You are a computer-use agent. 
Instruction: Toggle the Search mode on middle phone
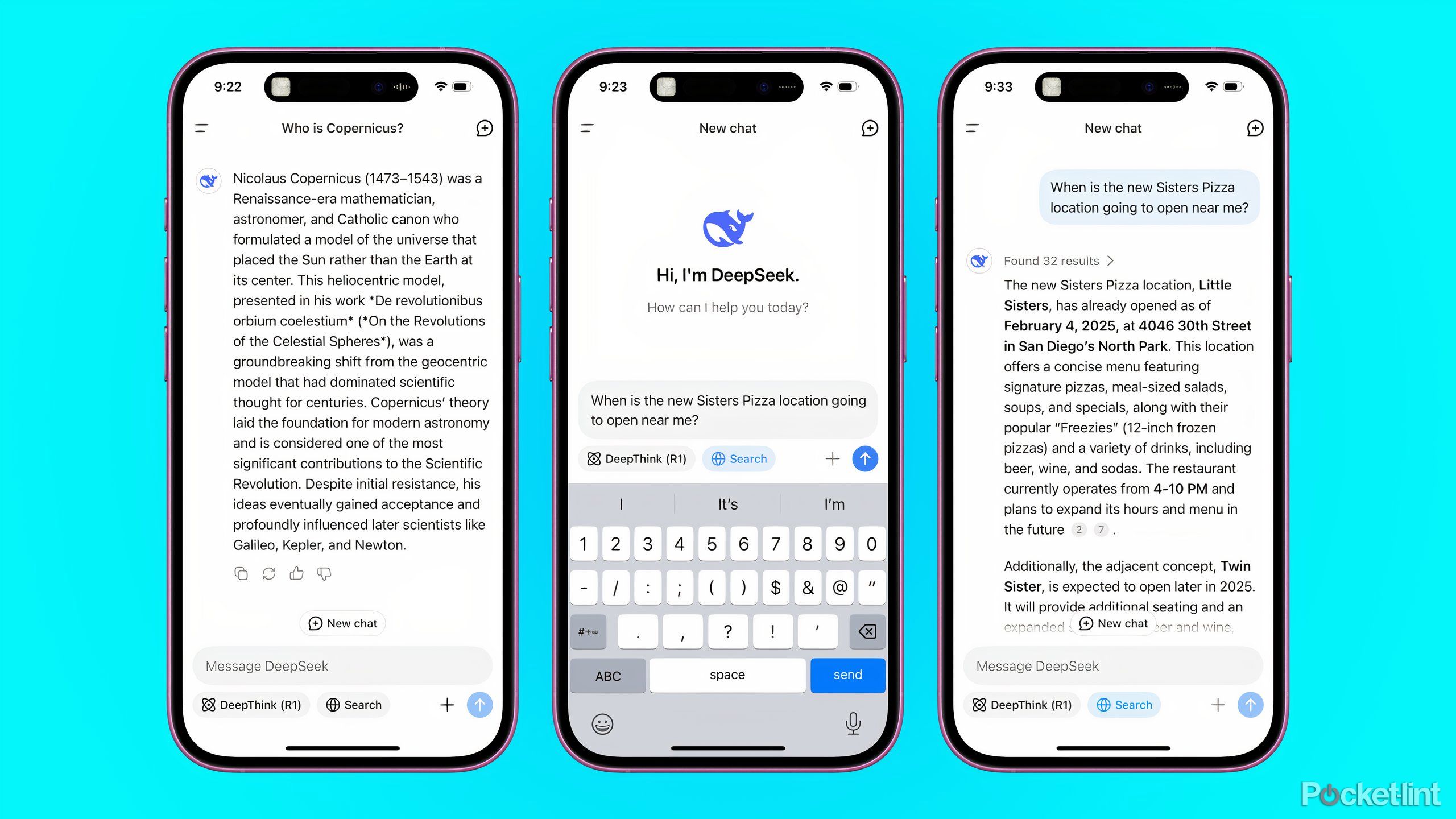(x=740, y=458)
